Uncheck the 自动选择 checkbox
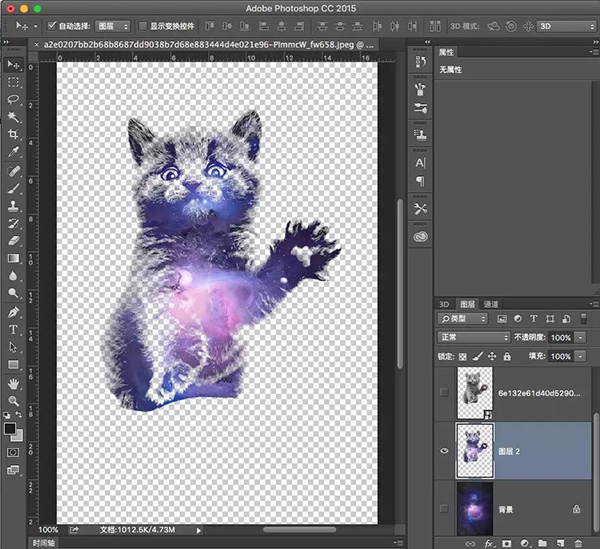 pos(51,25)
